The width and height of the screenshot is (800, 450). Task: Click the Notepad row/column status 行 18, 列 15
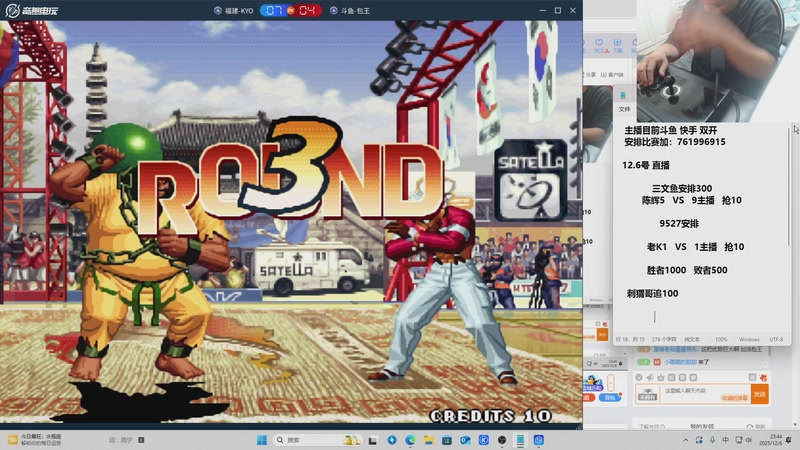(x=630, y=339)
